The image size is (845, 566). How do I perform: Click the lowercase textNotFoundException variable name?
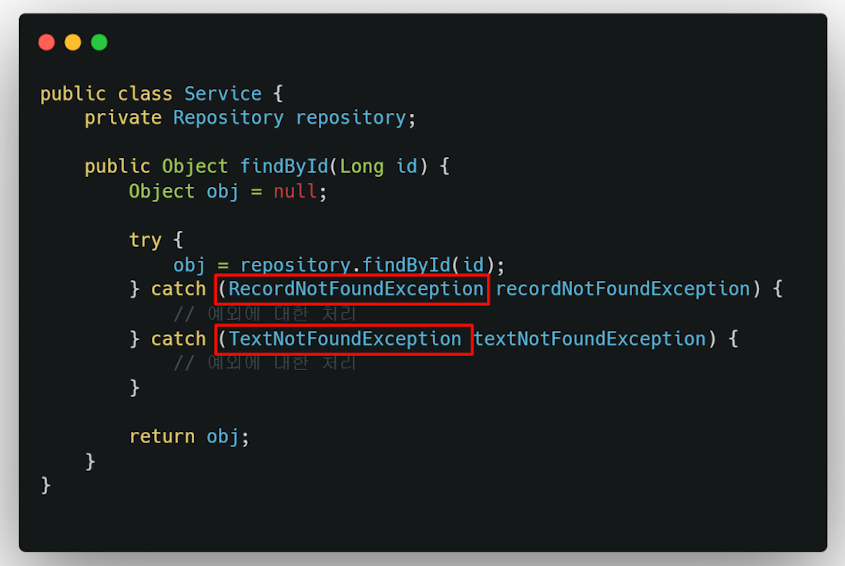point(589,339)
